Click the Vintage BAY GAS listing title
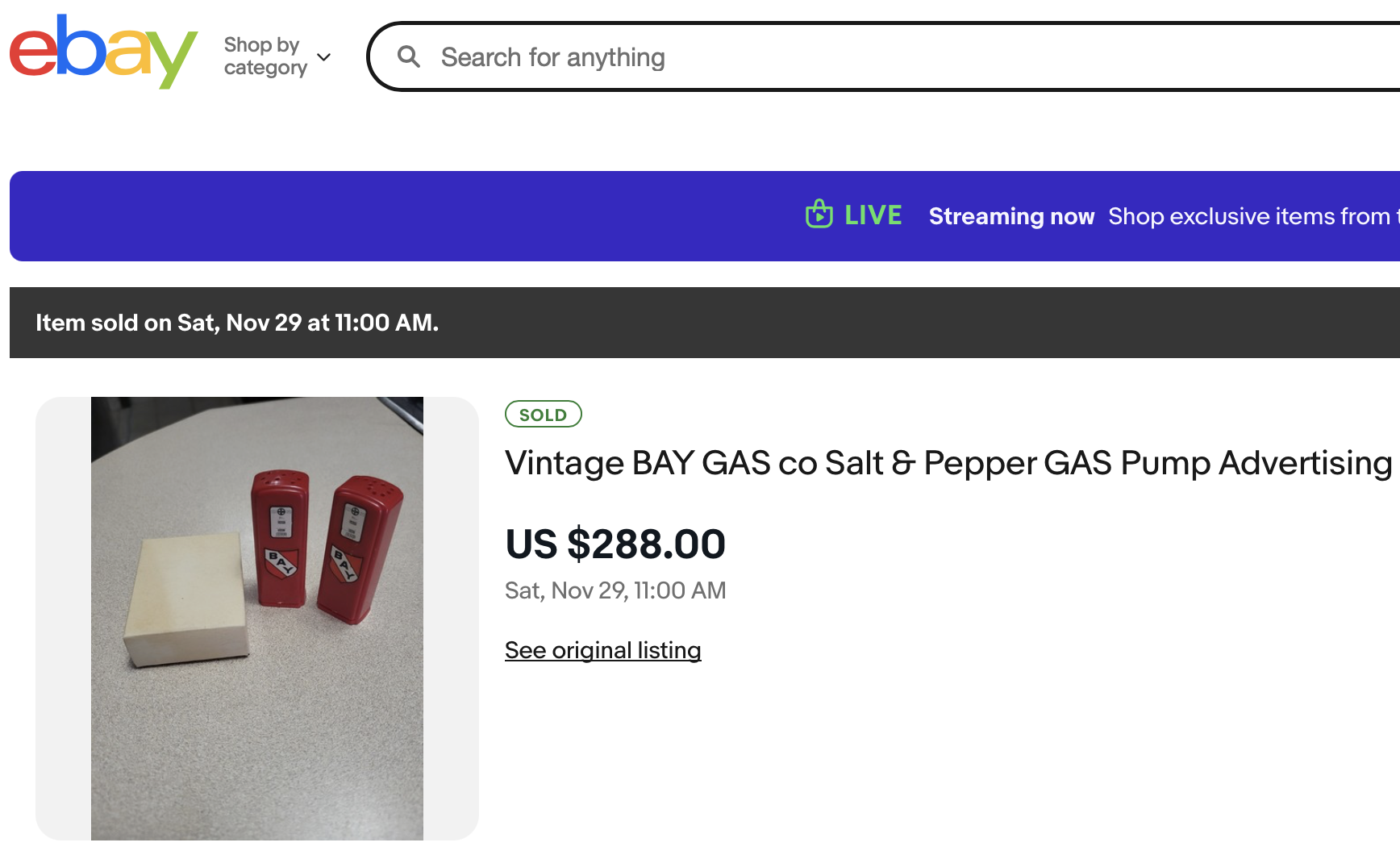This screenshot has height=855, width=1400. tap(948, 463)
